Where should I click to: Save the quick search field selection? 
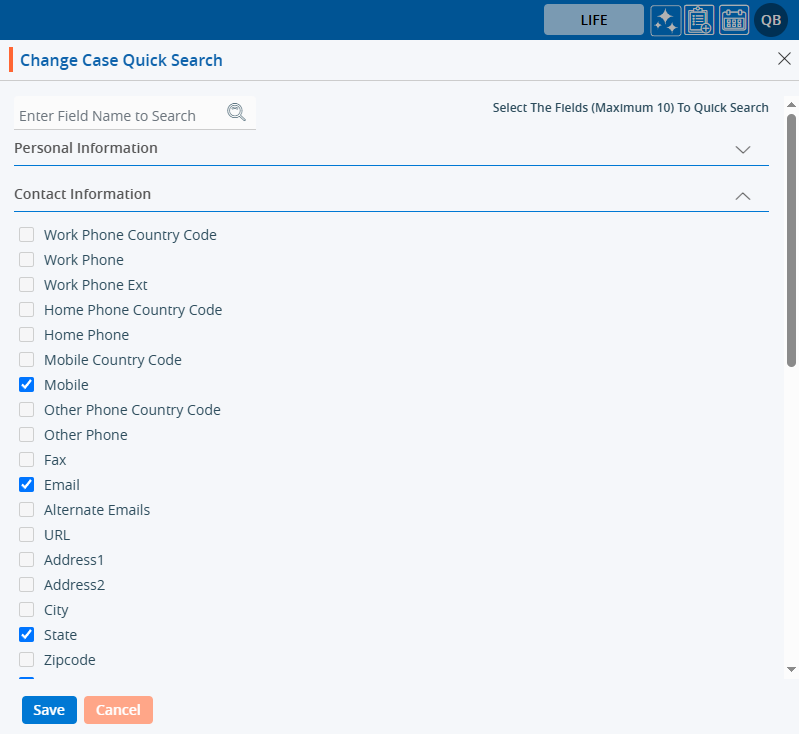click(x=49, y=710)
